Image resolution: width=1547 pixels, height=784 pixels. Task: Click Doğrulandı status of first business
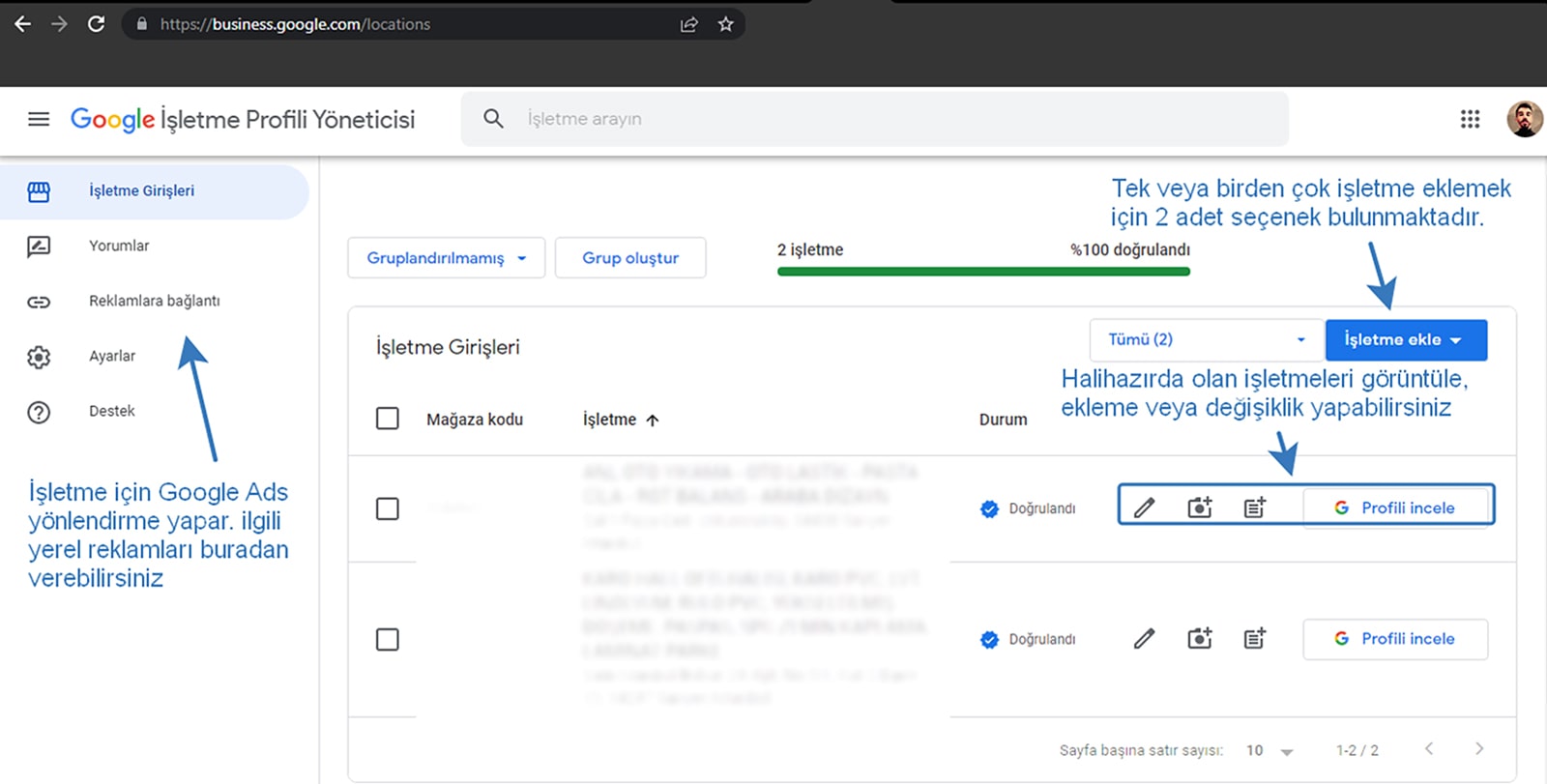tap(1028, 508)
